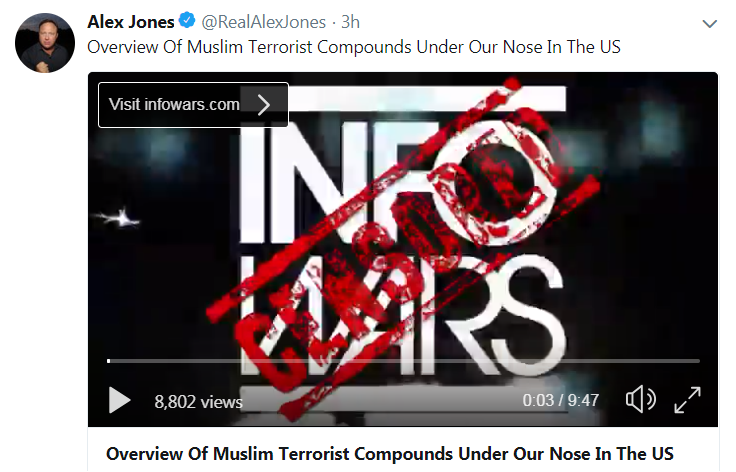
Task: Click the blue verified badge next to Alex Jones
Action: pos(187,21)
